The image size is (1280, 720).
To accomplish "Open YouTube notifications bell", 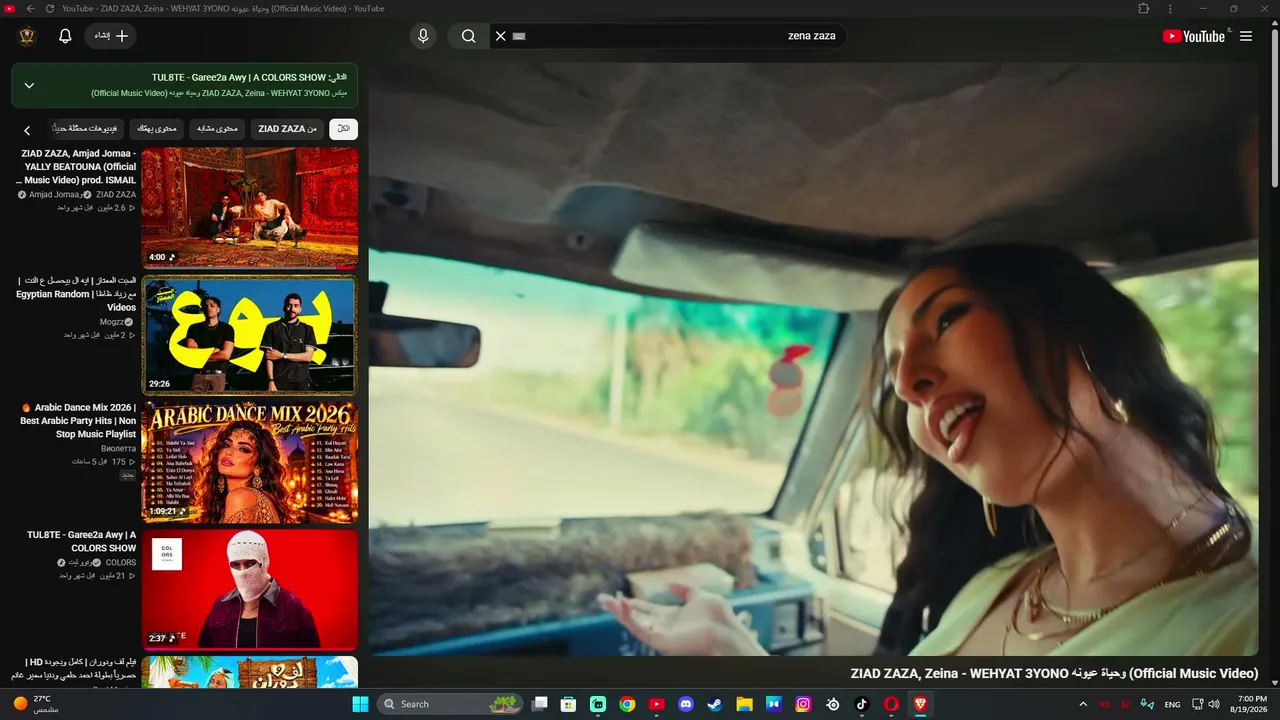I will [x=65, y=36].
